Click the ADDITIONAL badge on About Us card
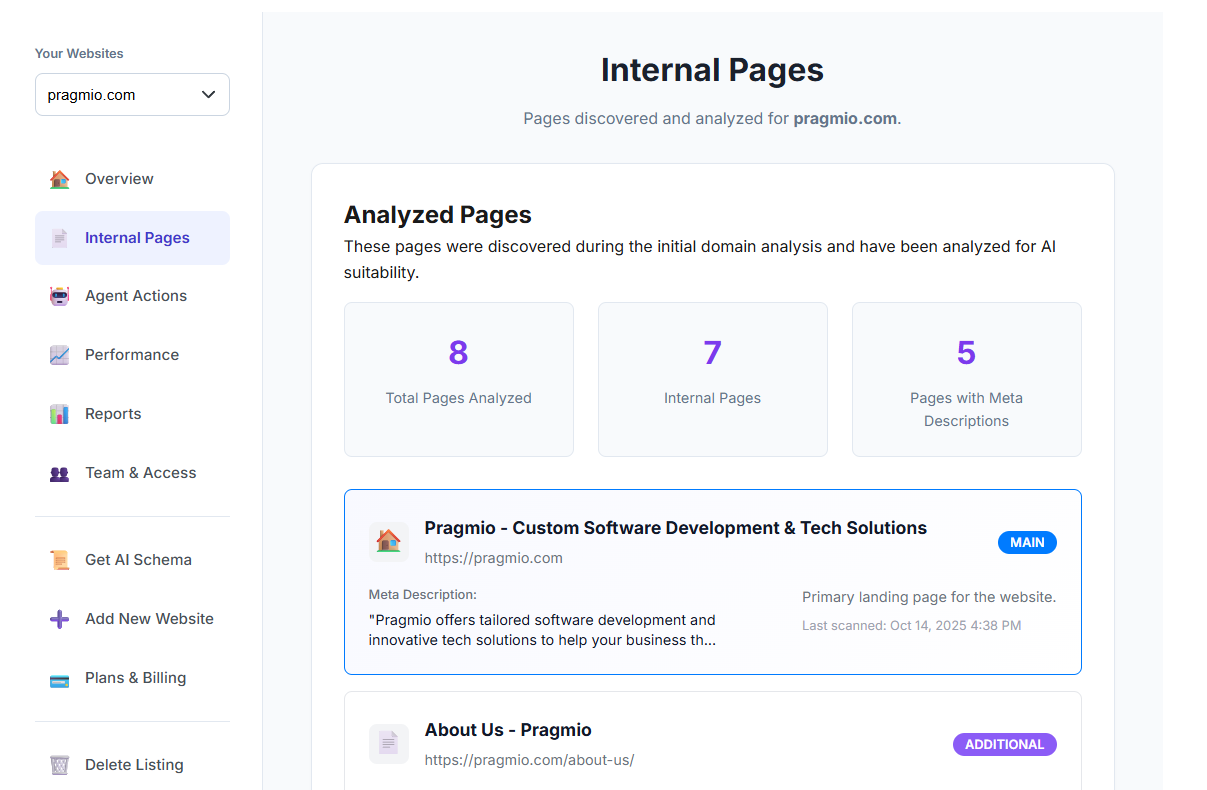The width and height of the screenshot is (1207, 790). 1005,744
